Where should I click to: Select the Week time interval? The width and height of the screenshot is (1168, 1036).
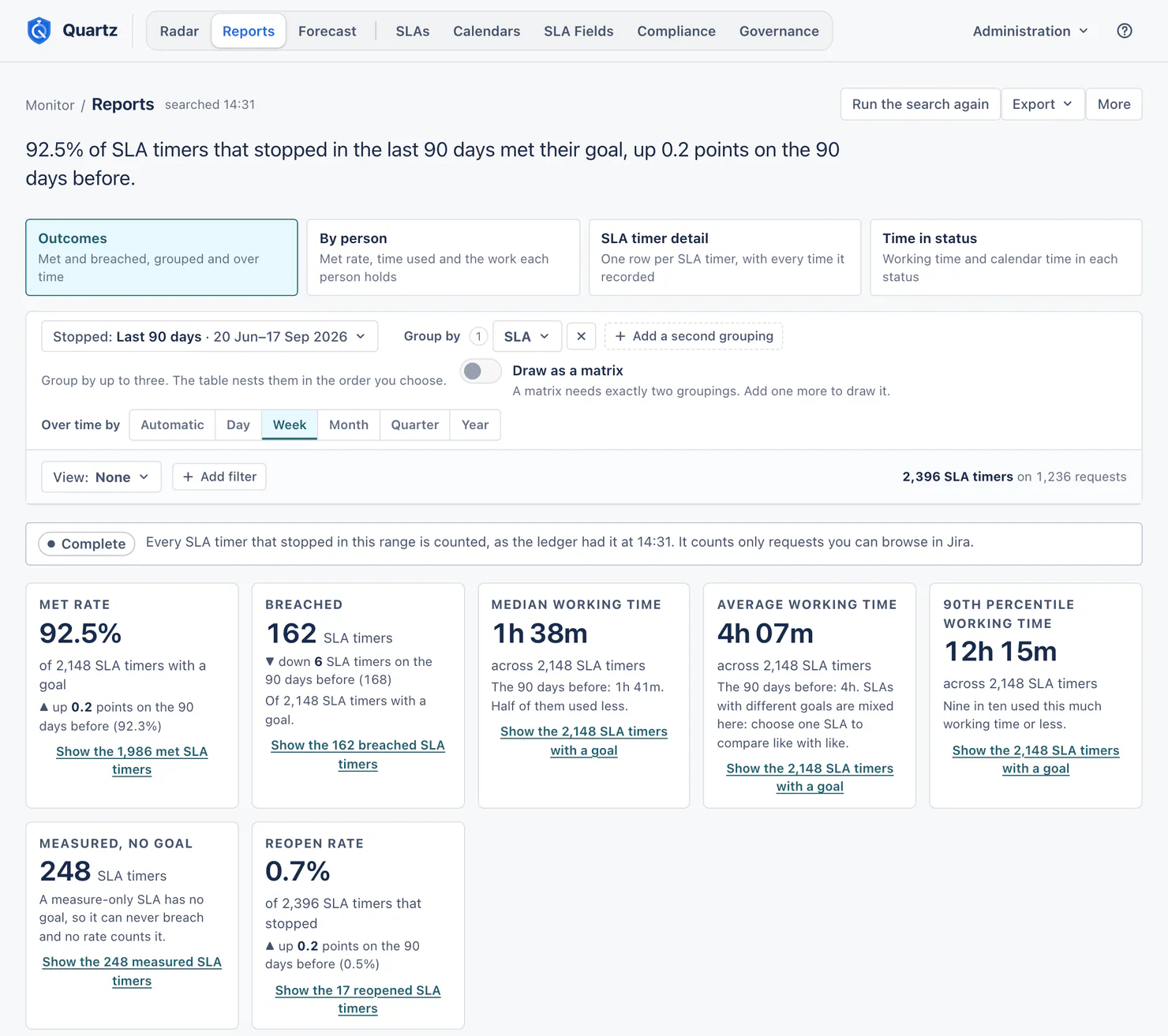(x=290, y=424)
